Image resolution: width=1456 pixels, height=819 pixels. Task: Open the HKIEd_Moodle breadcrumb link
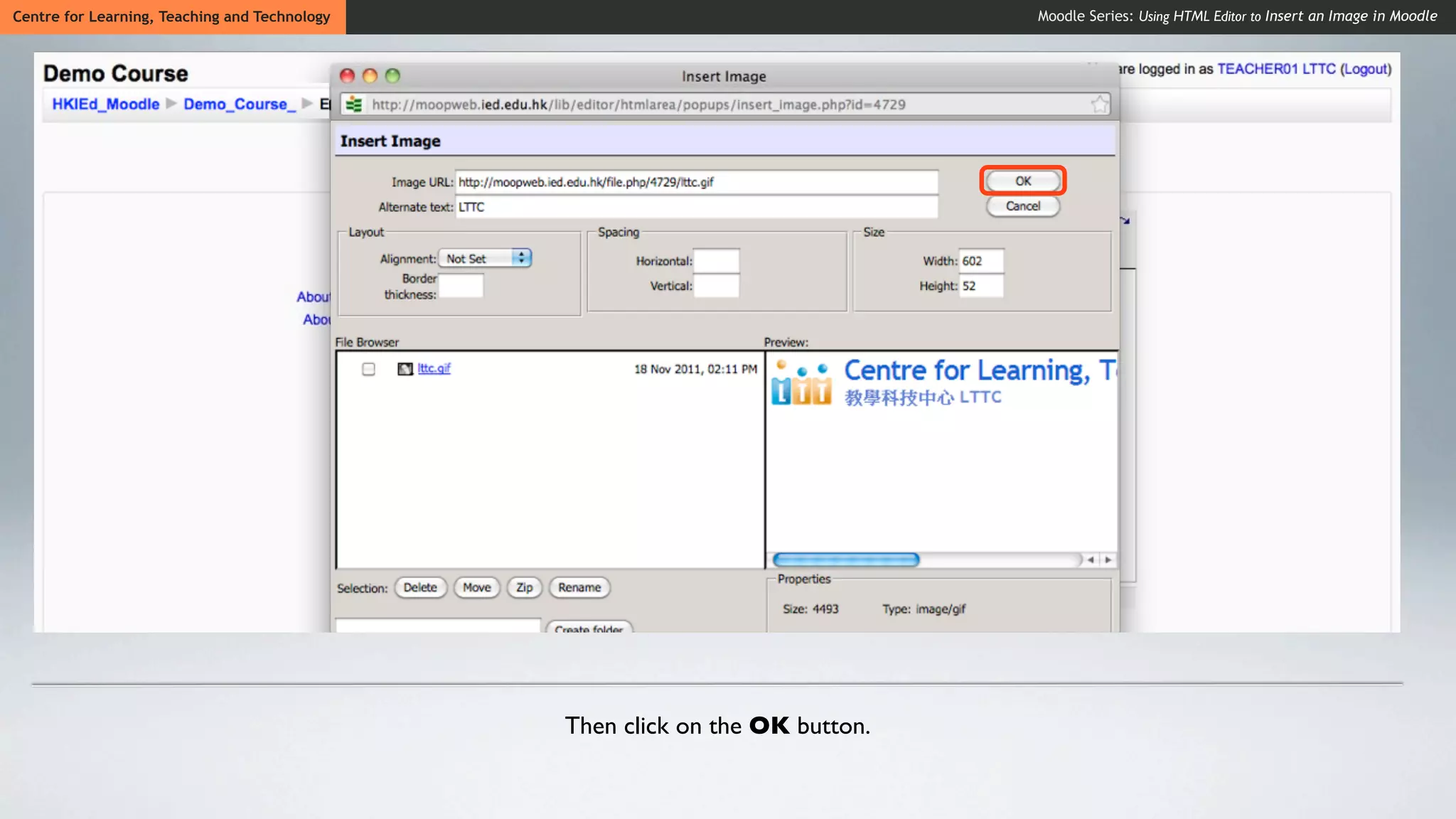[106, 105]
